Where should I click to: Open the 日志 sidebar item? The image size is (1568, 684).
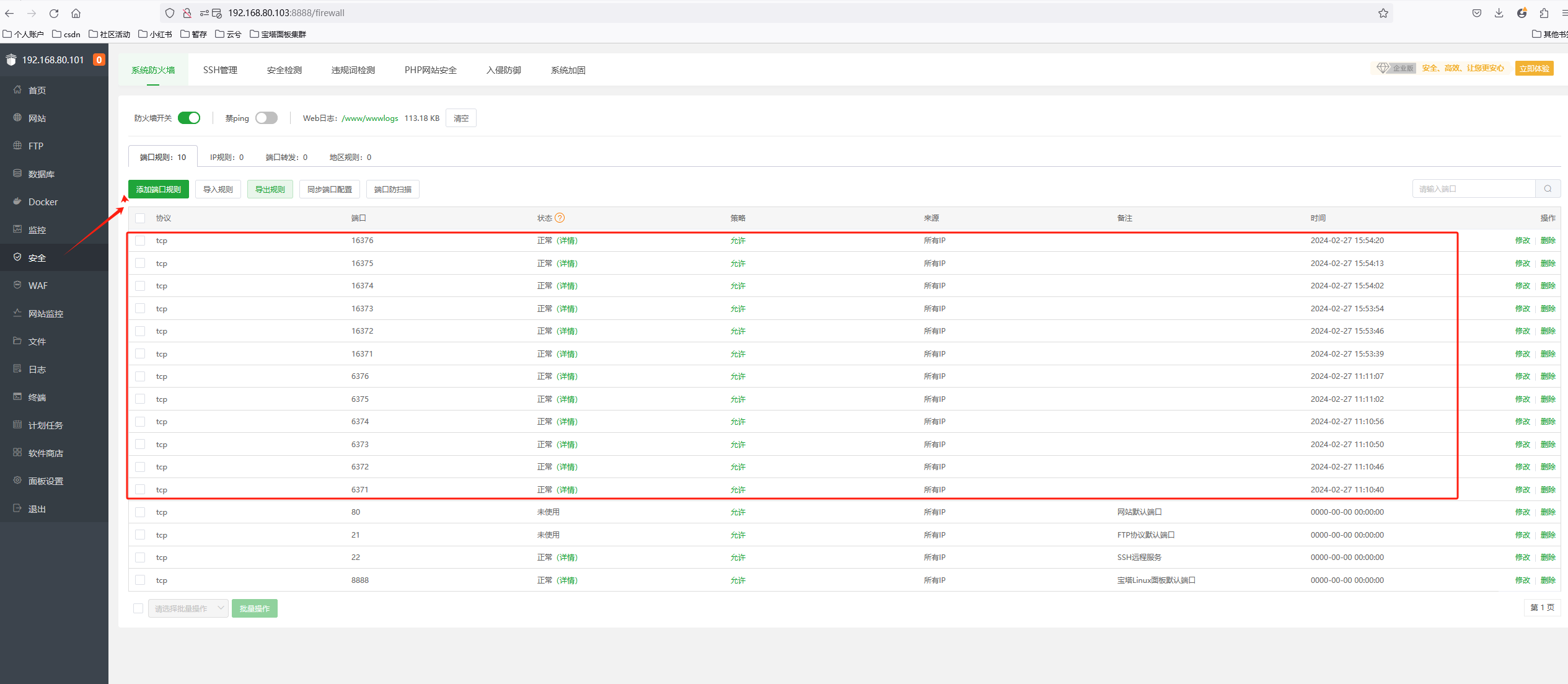click(x=54, y=369)
